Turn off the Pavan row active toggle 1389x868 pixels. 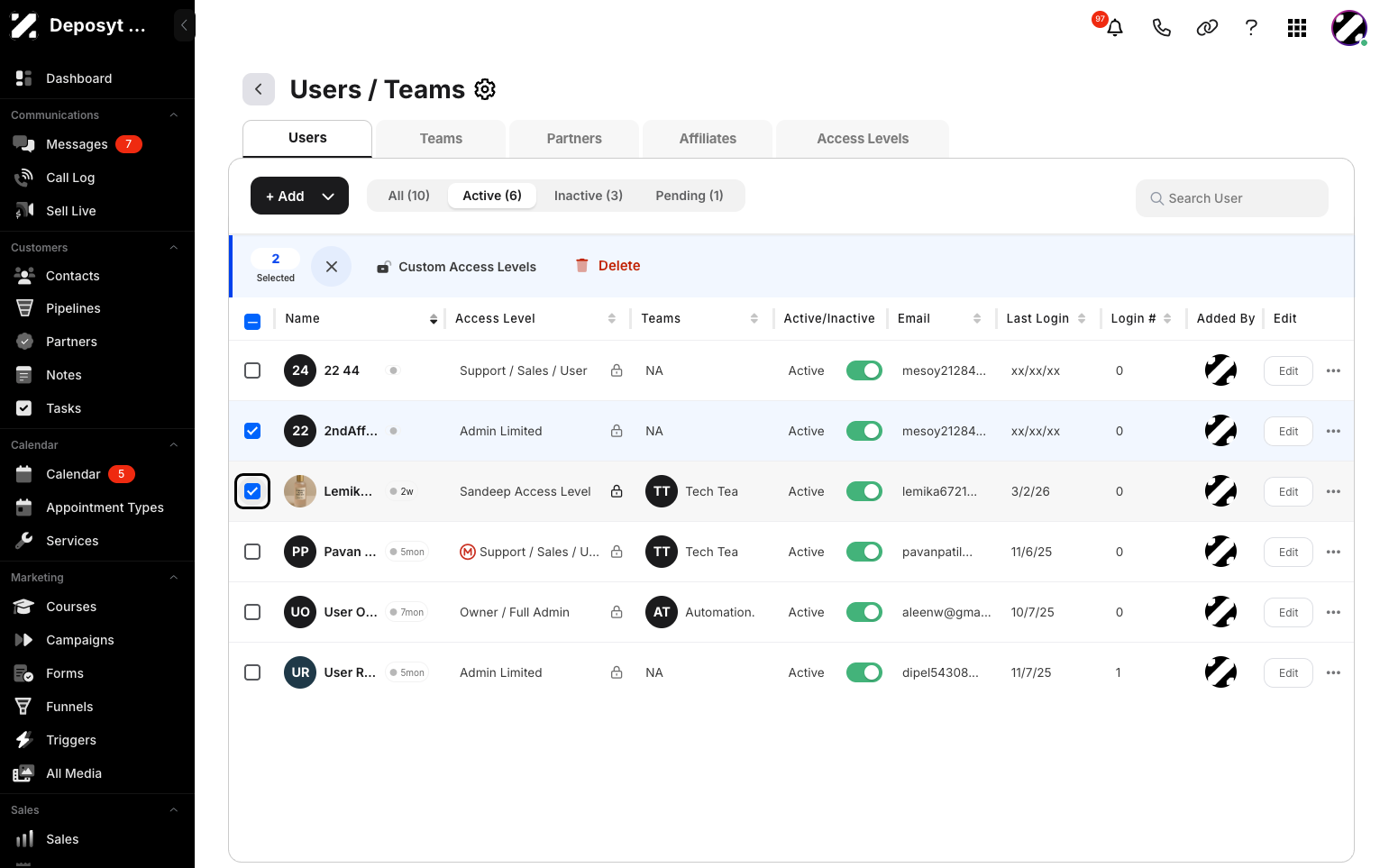pos(864,552)
